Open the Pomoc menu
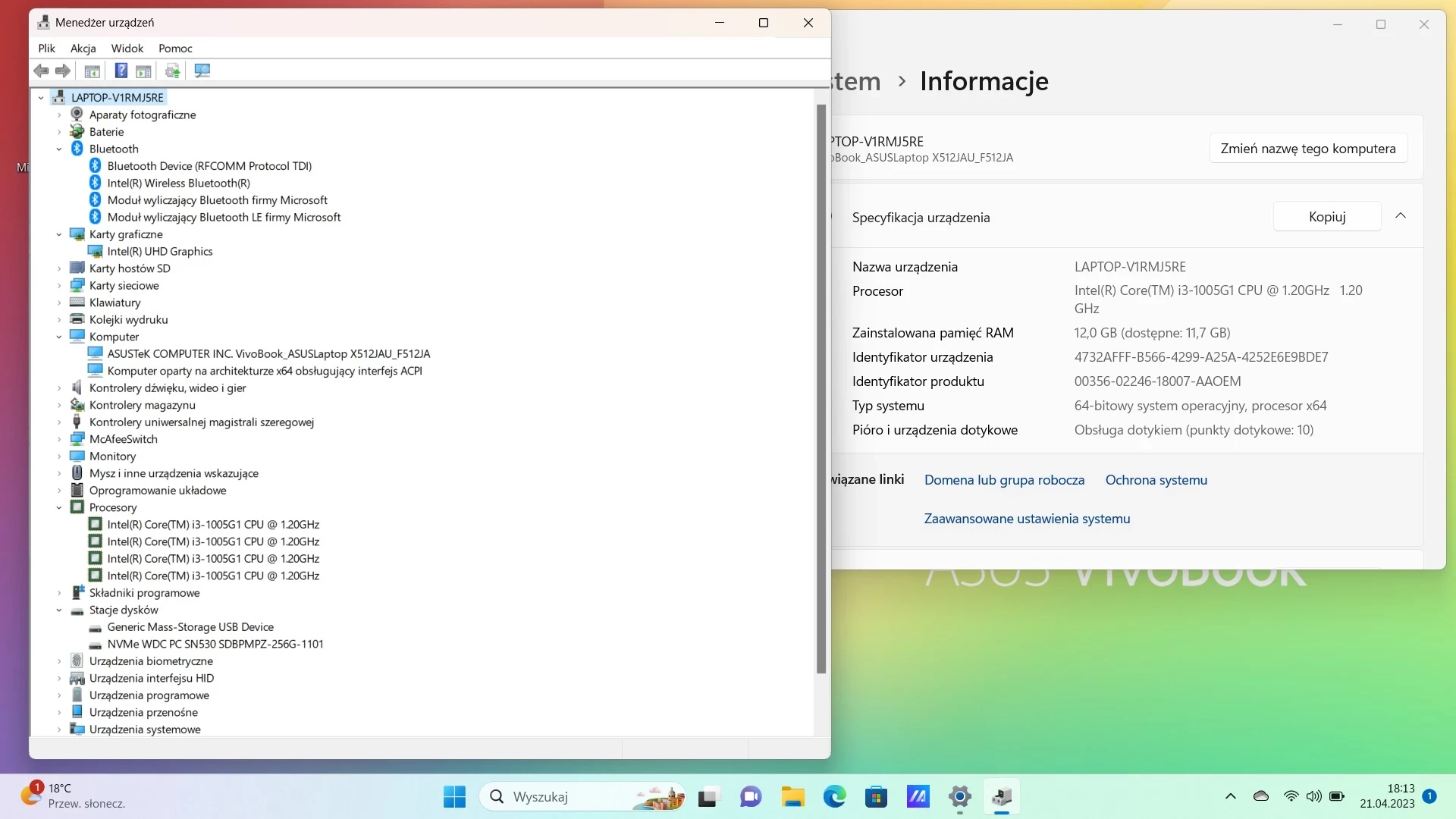This screenshot has width=1456, height=819. coord(175,48)
